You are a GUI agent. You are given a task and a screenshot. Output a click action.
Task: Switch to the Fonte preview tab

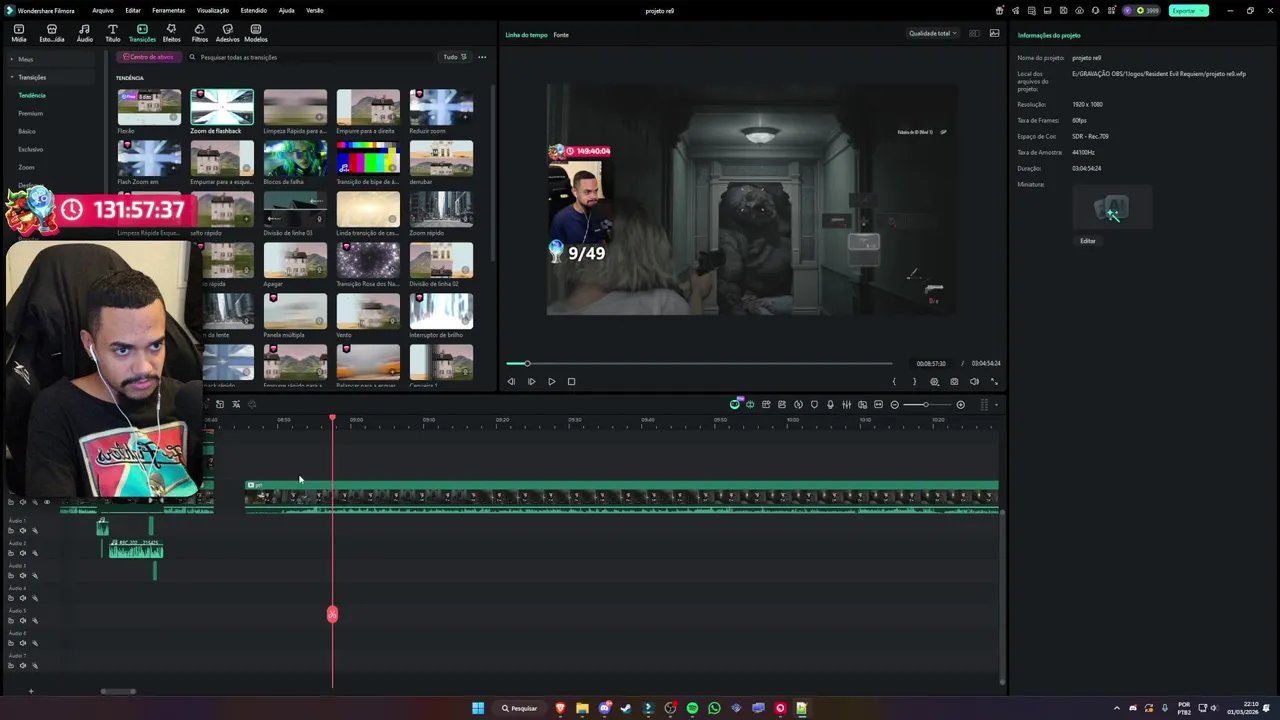(x=561, y=35)
